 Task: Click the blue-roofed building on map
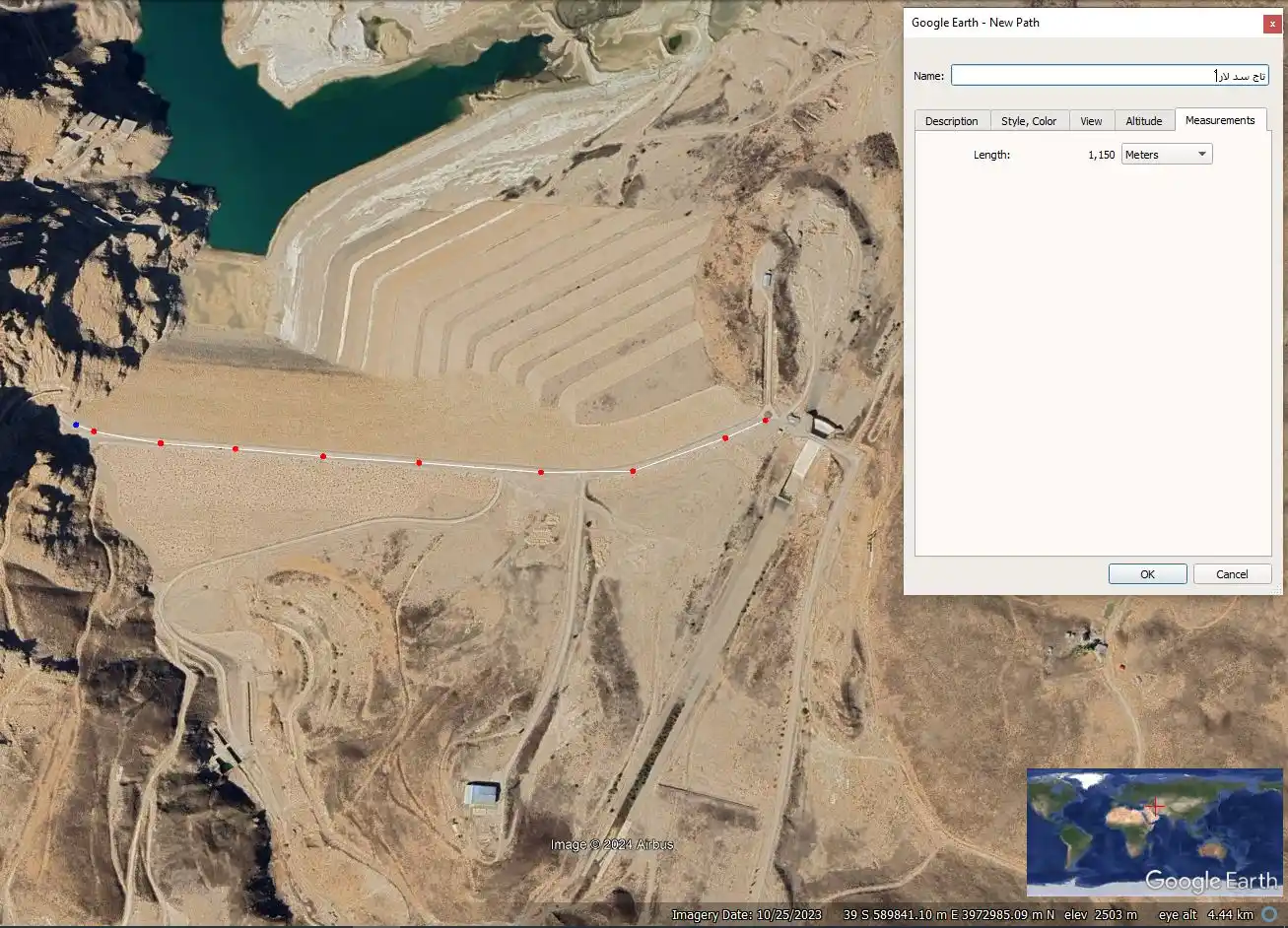point(482,793)
